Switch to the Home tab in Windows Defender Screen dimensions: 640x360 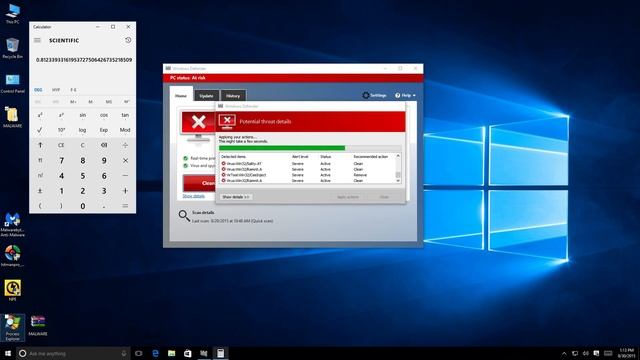(181, 96)
